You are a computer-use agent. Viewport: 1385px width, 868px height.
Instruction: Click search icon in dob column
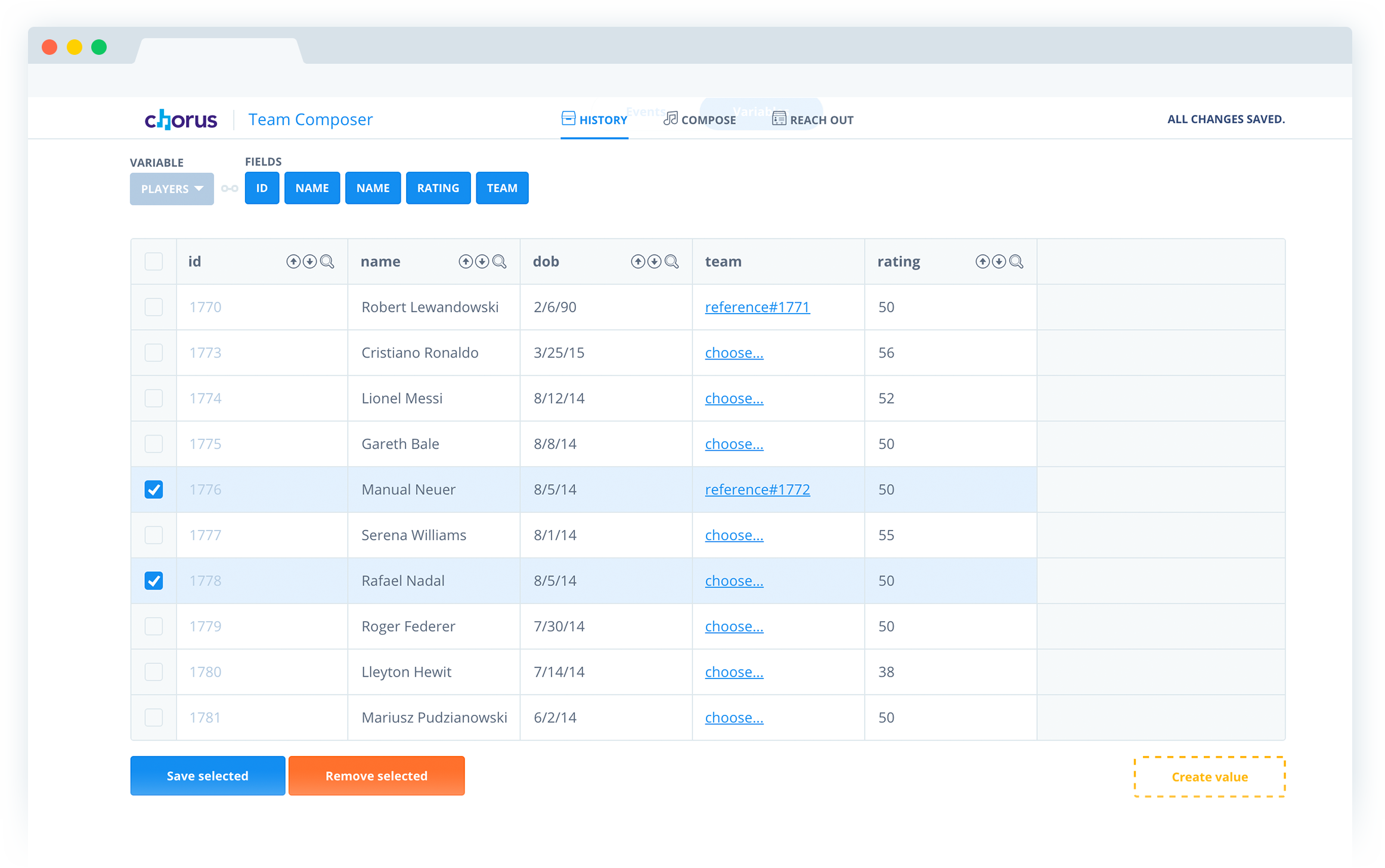point(672,262)
